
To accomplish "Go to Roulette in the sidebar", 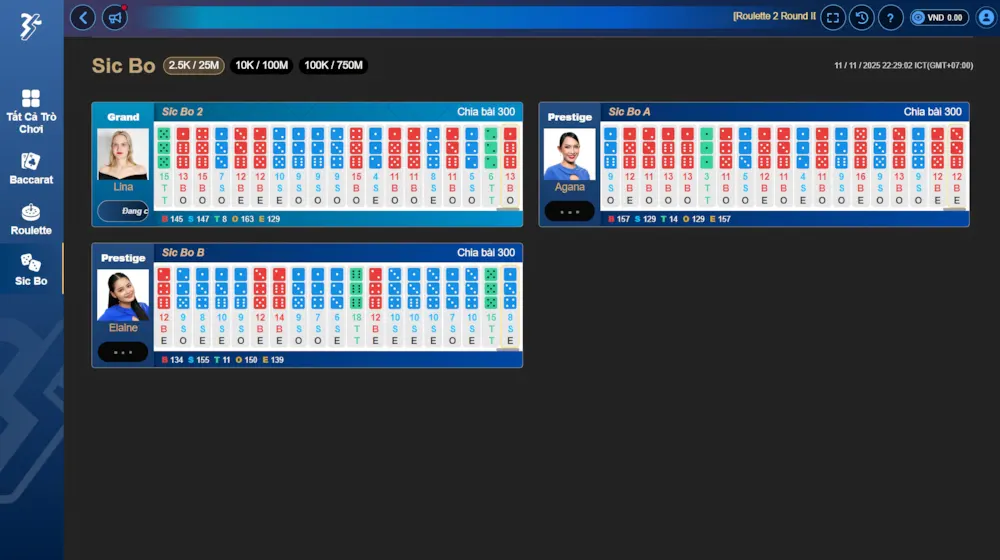I will click(31, 220).
